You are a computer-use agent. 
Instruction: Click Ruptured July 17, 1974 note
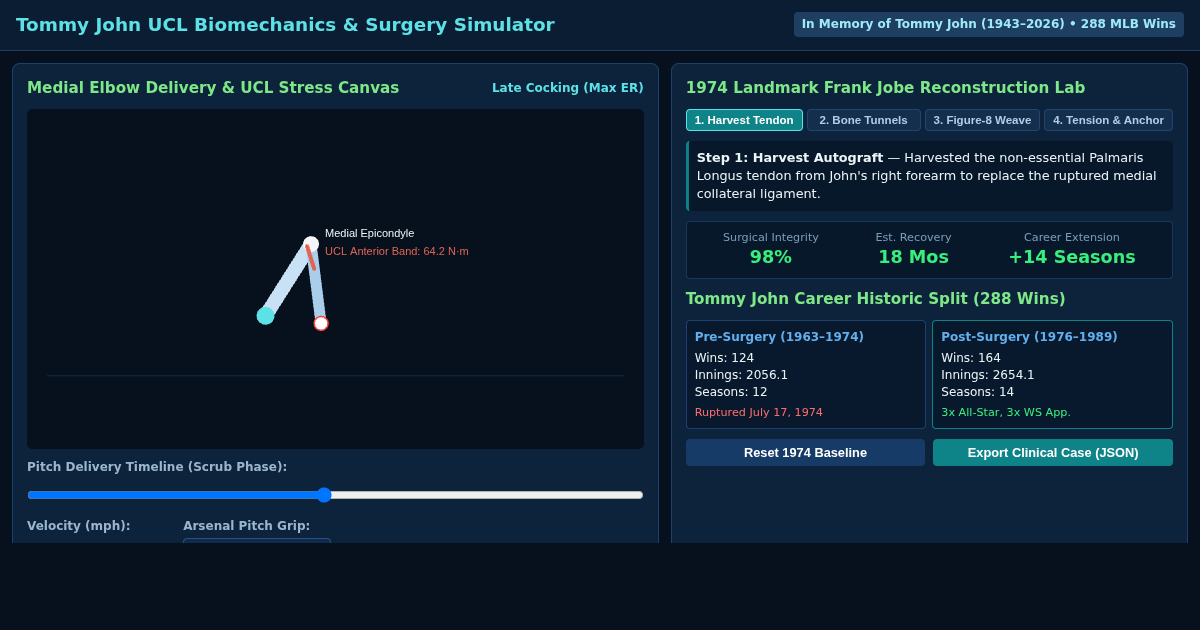(x=759, y=412)
